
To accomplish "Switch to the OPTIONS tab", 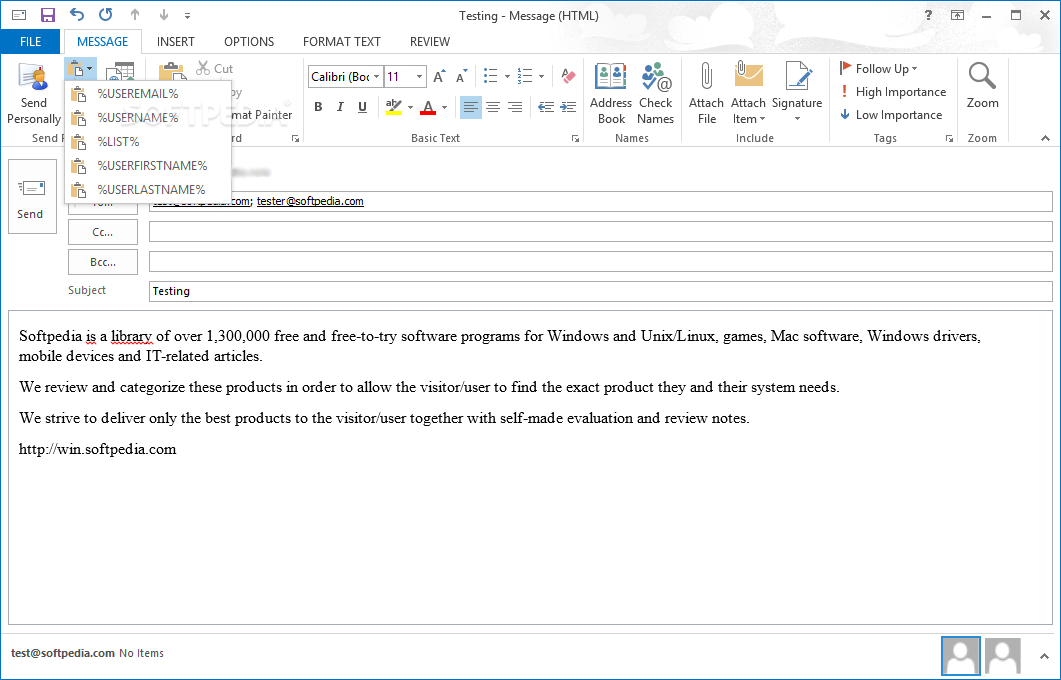I will [249, 41].
